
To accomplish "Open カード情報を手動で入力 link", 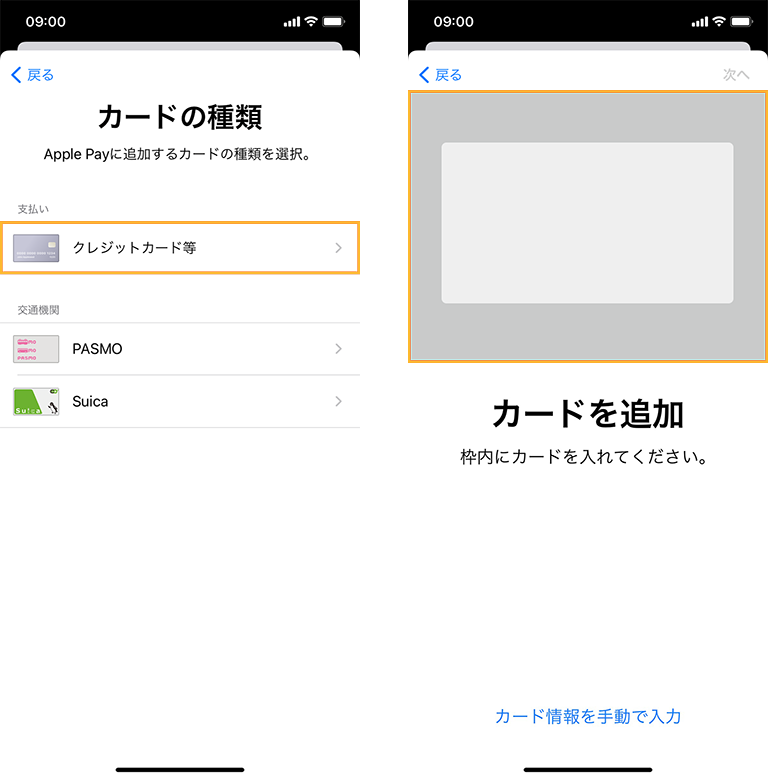I will pos(588,716).
